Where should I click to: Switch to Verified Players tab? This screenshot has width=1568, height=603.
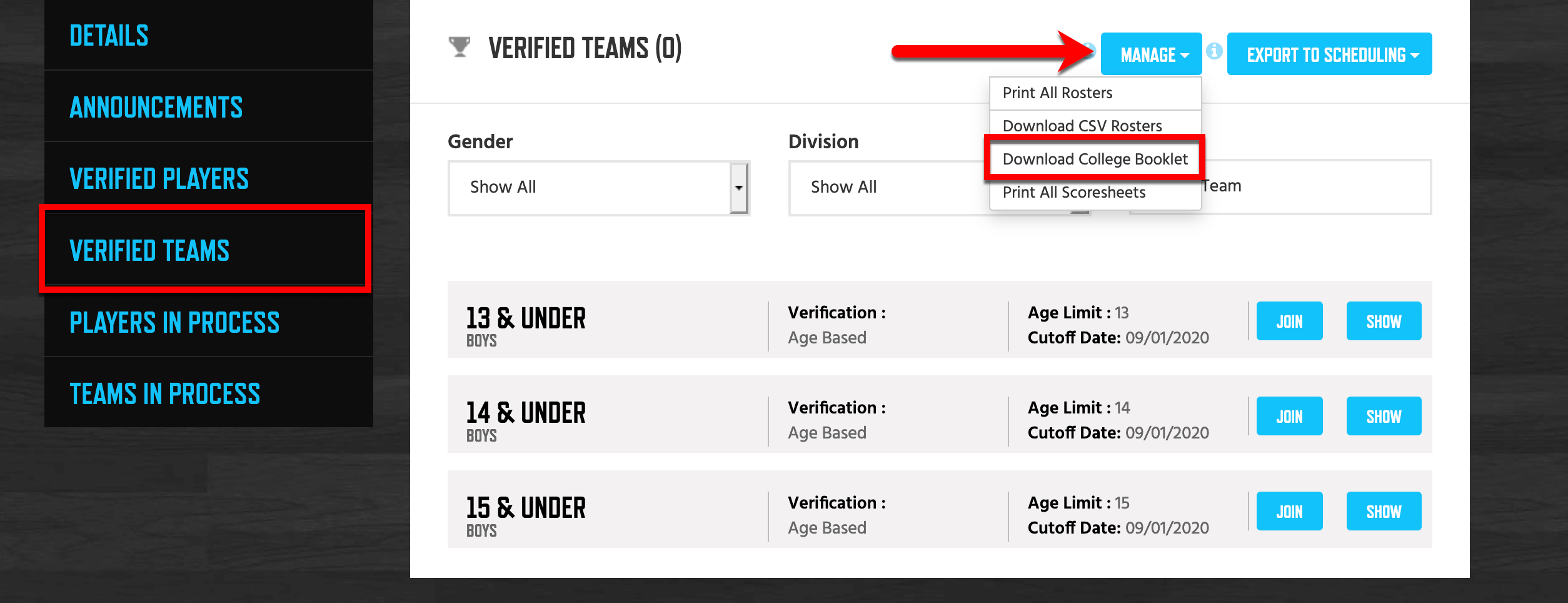[x=159, y=179]
